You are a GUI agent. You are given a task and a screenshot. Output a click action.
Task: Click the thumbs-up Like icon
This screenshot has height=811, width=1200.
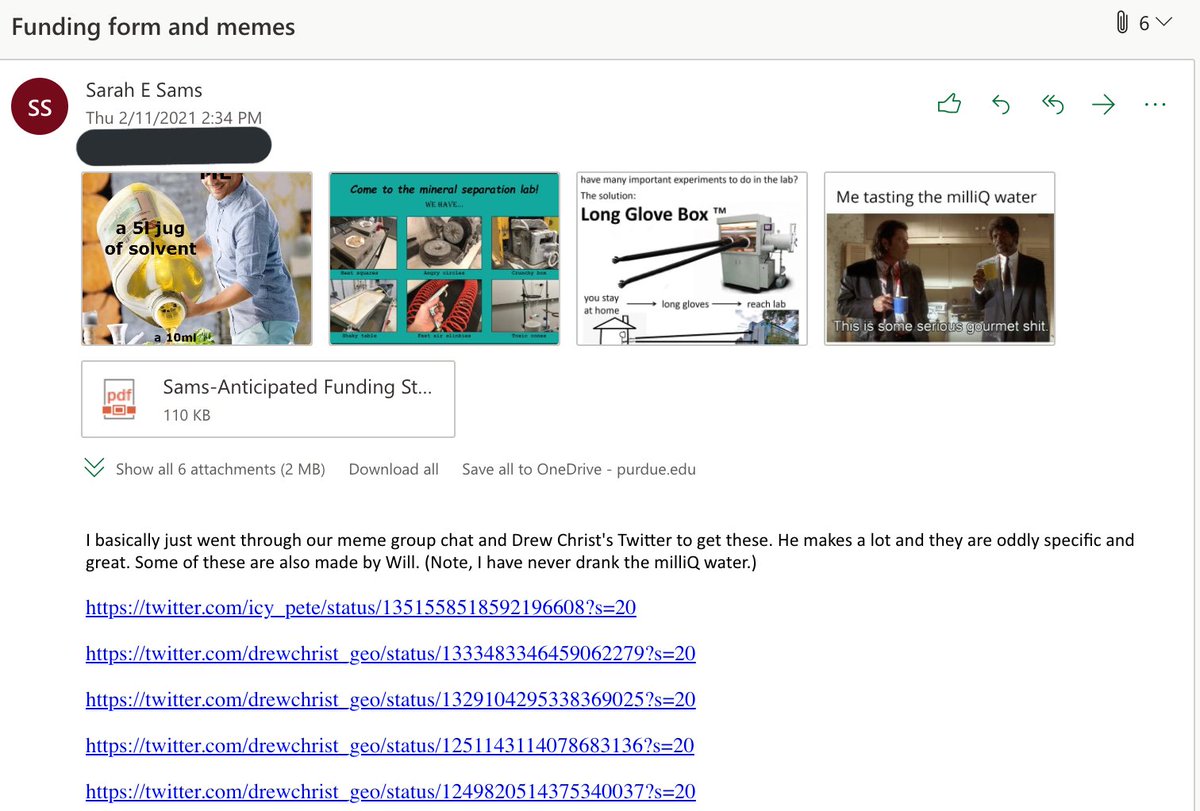tap(949, 104)
